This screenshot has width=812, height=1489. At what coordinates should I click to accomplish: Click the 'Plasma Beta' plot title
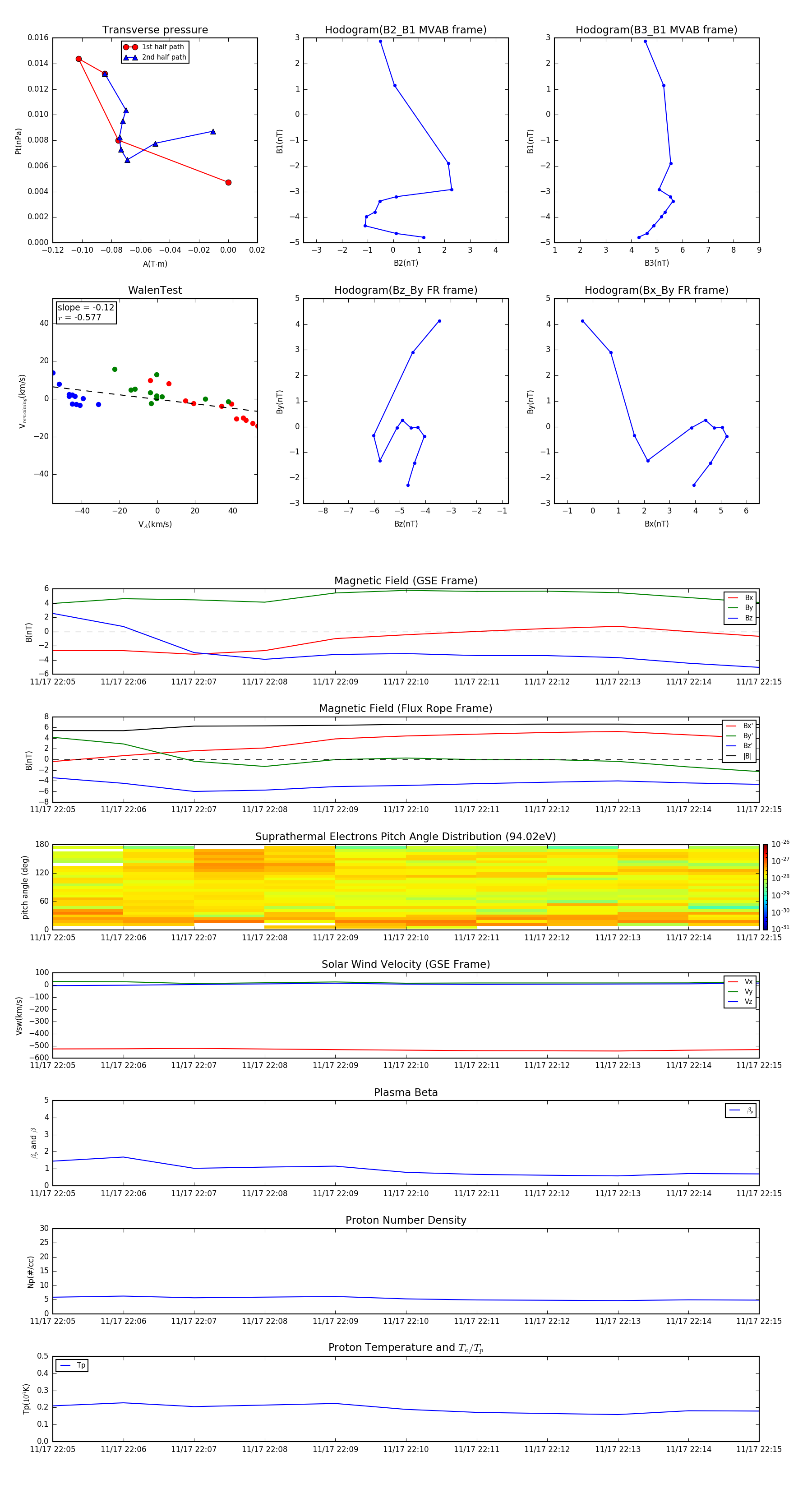[406, 1092]
